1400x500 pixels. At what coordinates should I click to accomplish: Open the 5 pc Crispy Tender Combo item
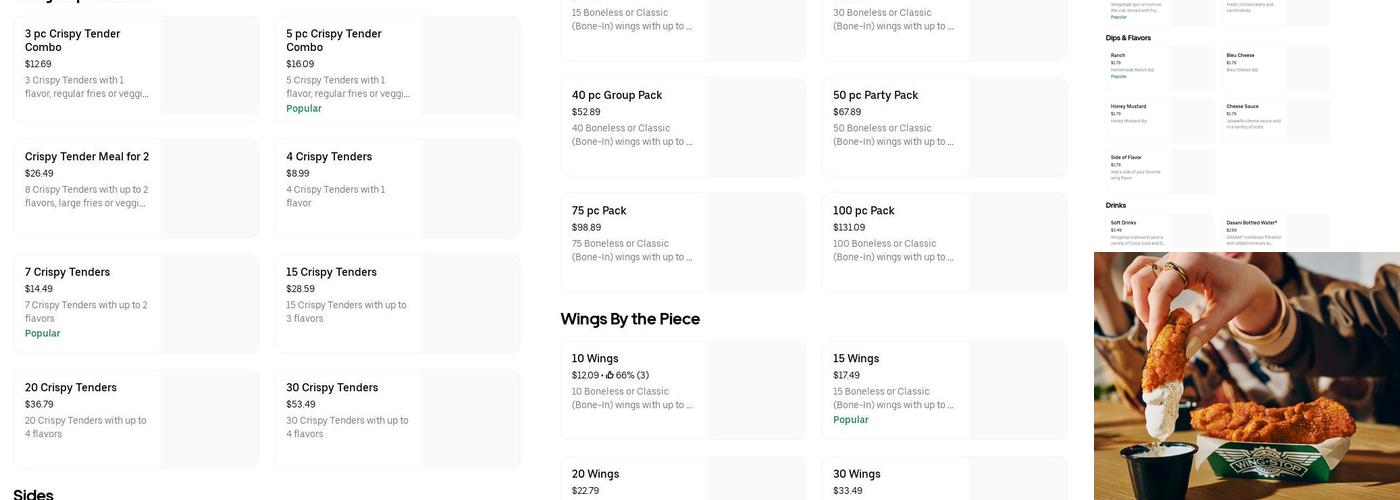397,69
